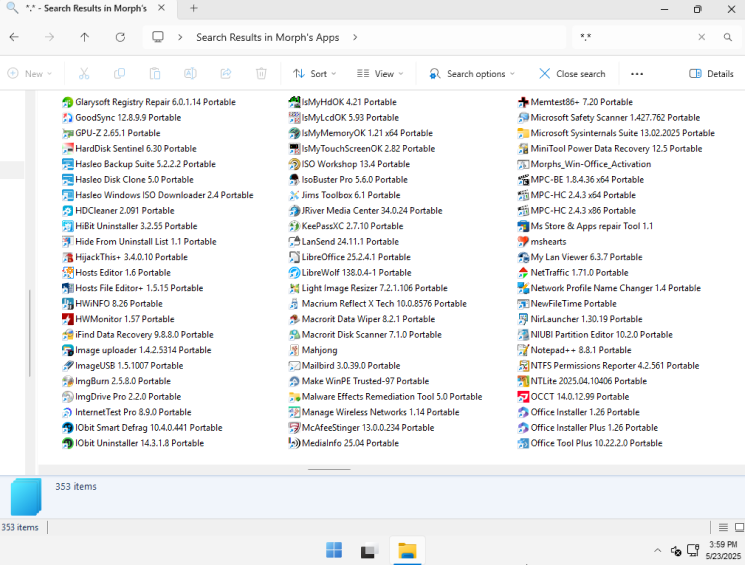The height and width of the screenshot is (565, 745).
Task: Select Microsoft Sysinternals Suite 13.02.2025 Portable
Action: pos(616,133)
